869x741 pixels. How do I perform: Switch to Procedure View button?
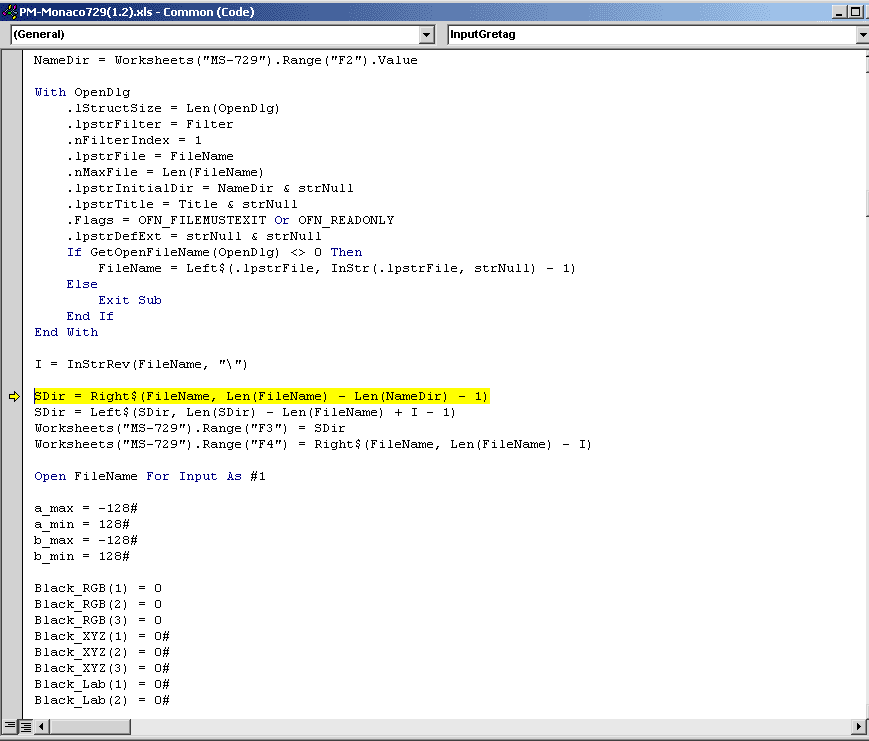click(x=10, y=725)
